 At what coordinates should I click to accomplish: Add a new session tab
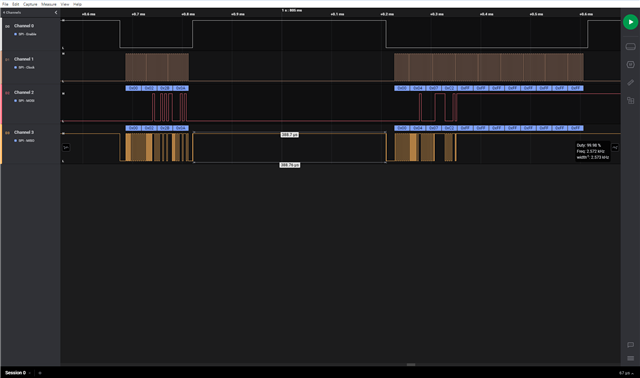pos(40,373)
